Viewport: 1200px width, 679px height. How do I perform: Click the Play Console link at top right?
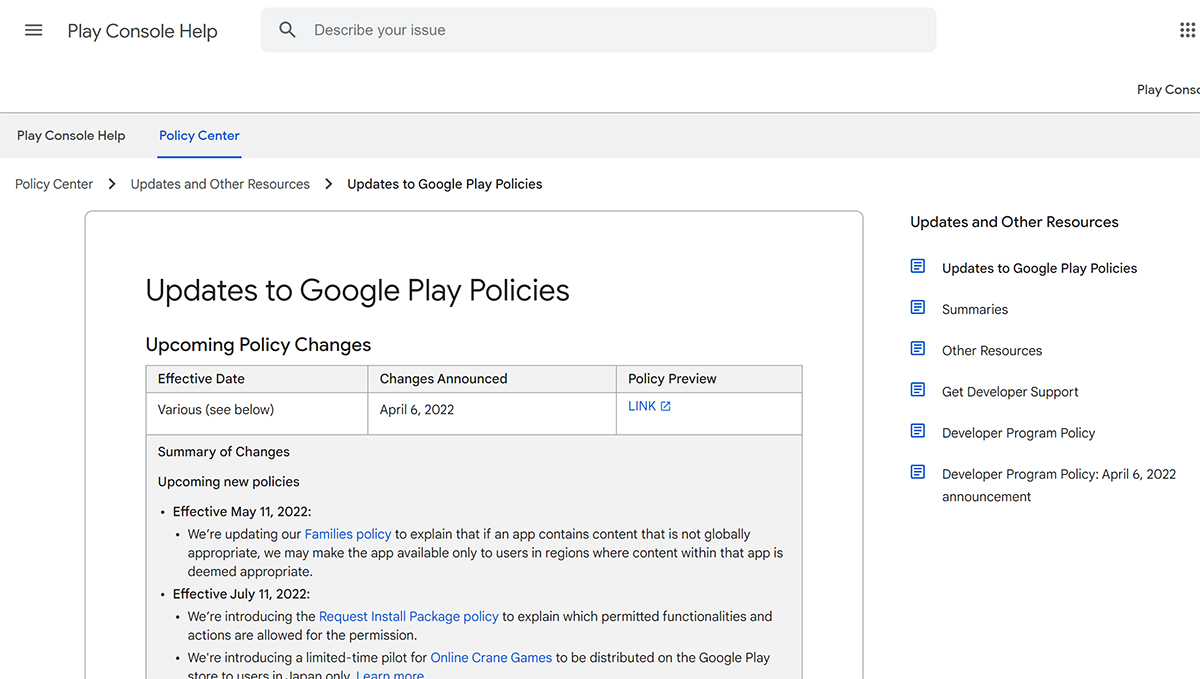[1168, 89]
